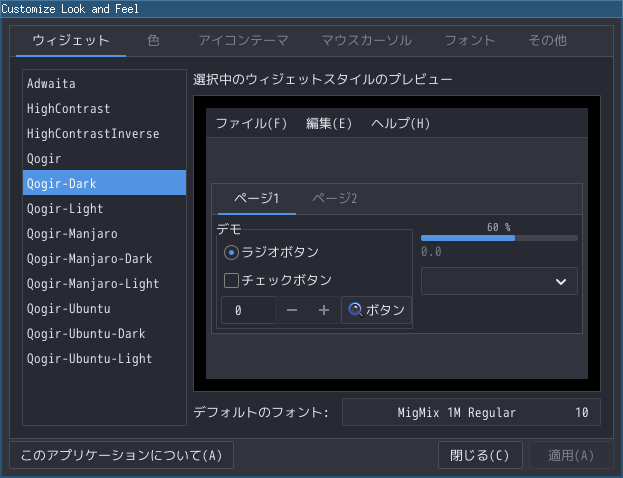623x478 pixels.
Task: Click the 閉じる(C) button
Action: (480, 455)
